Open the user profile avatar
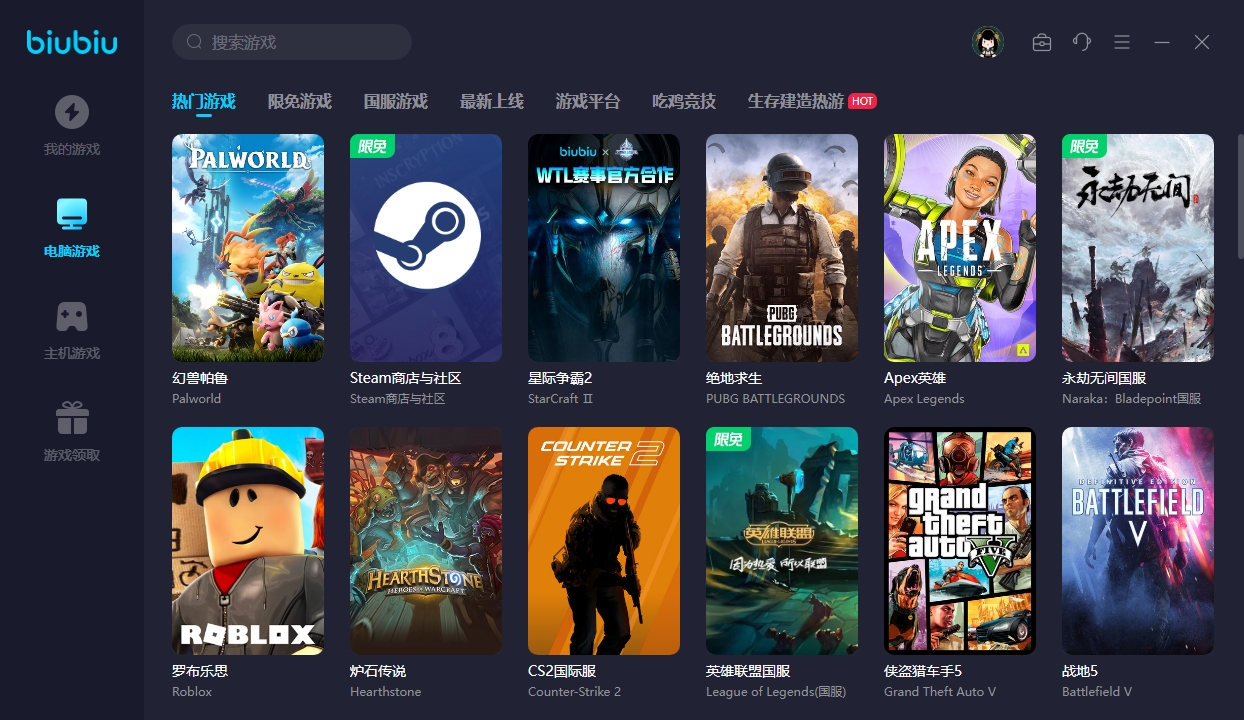The image size is (1244, 720). click(x=987, y=42)
